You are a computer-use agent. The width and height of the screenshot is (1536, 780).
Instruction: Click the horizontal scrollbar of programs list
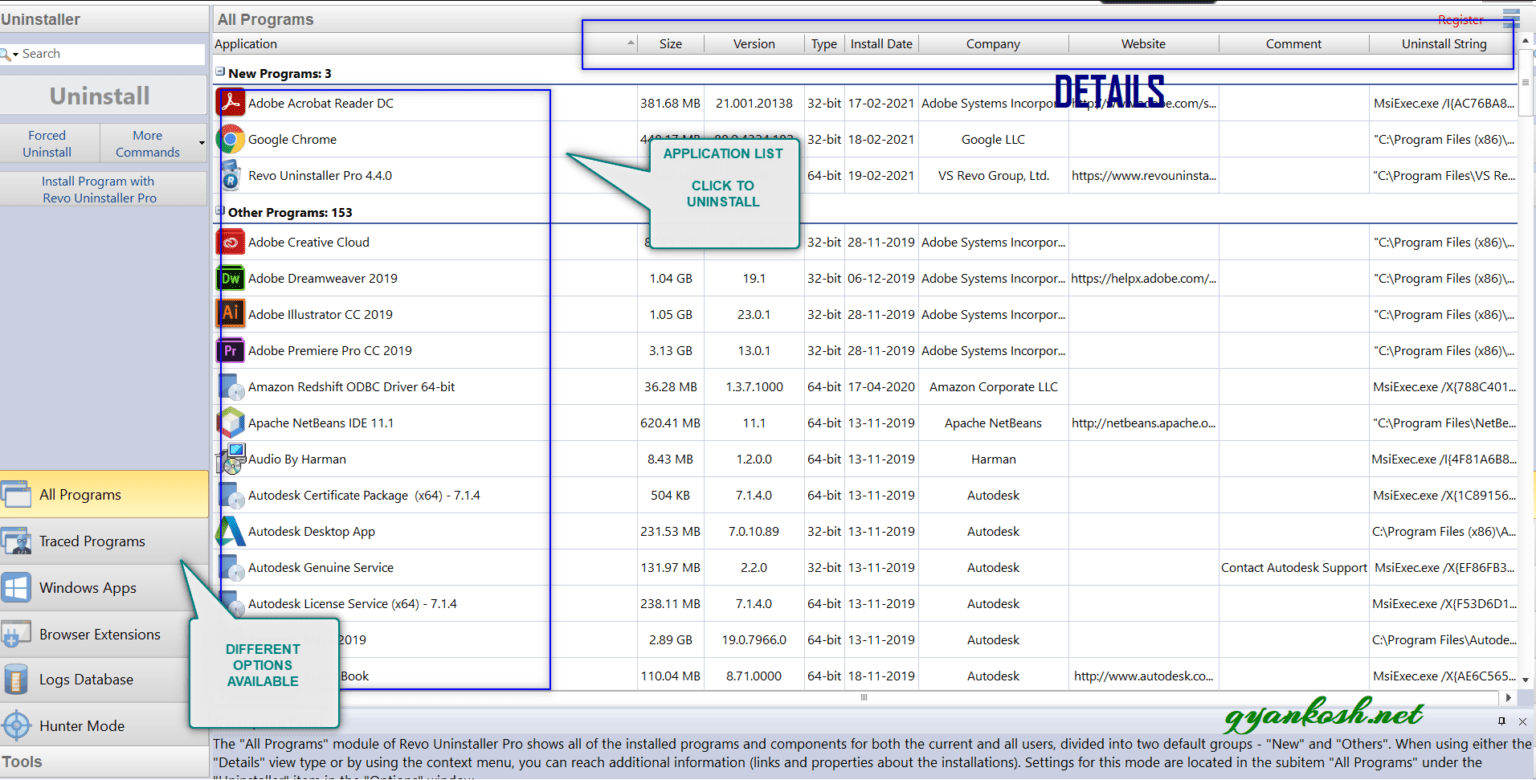click(x=865, y=697)
